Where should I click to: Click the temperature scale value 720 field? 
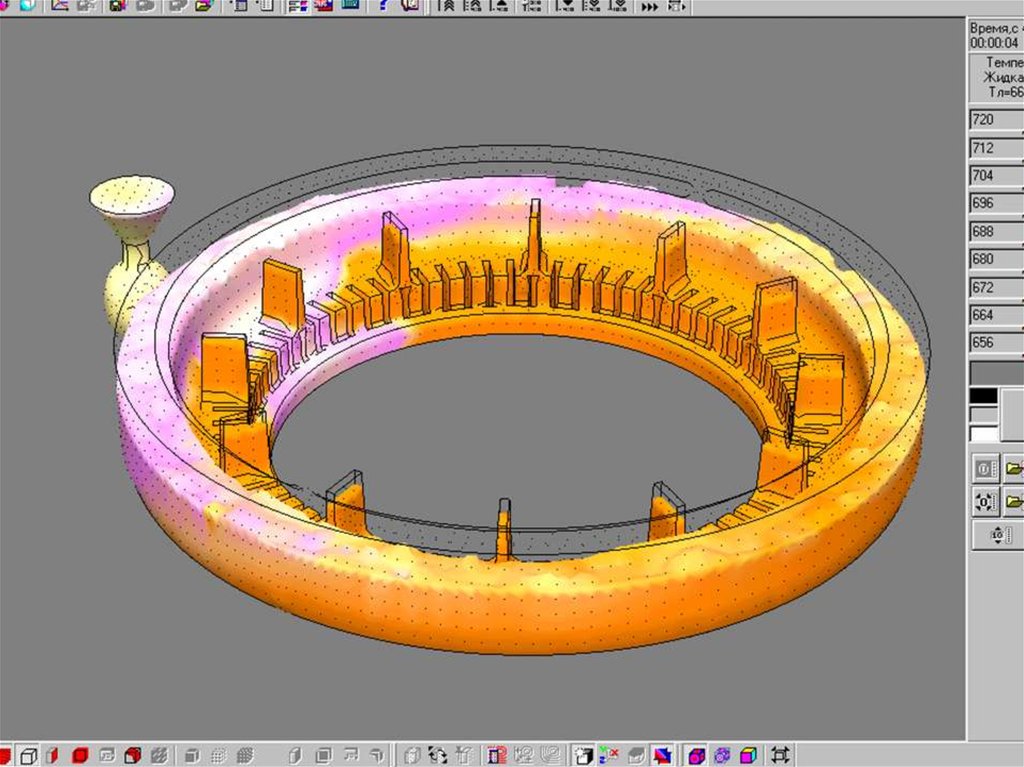point(995,120)
